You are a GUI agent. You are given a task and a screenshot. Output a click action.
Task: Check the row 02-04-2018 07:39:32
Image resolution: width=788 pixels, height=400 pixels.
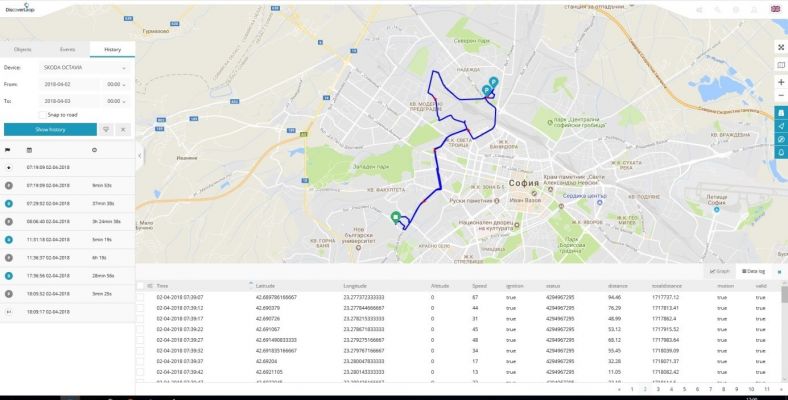tap(140, 351)
